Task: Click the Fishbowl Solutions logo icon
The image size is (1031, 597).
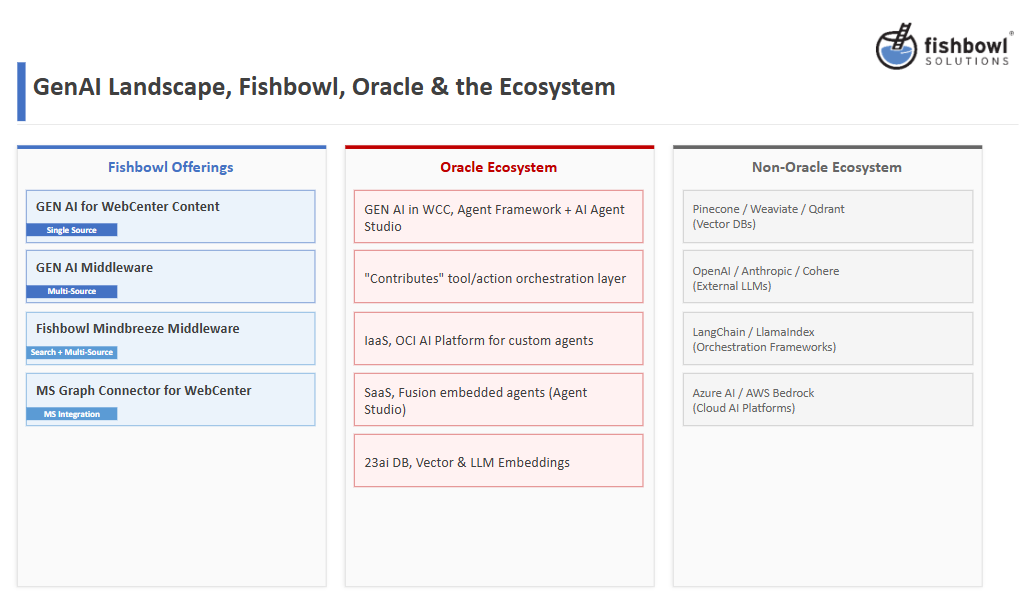Action: 896,47
